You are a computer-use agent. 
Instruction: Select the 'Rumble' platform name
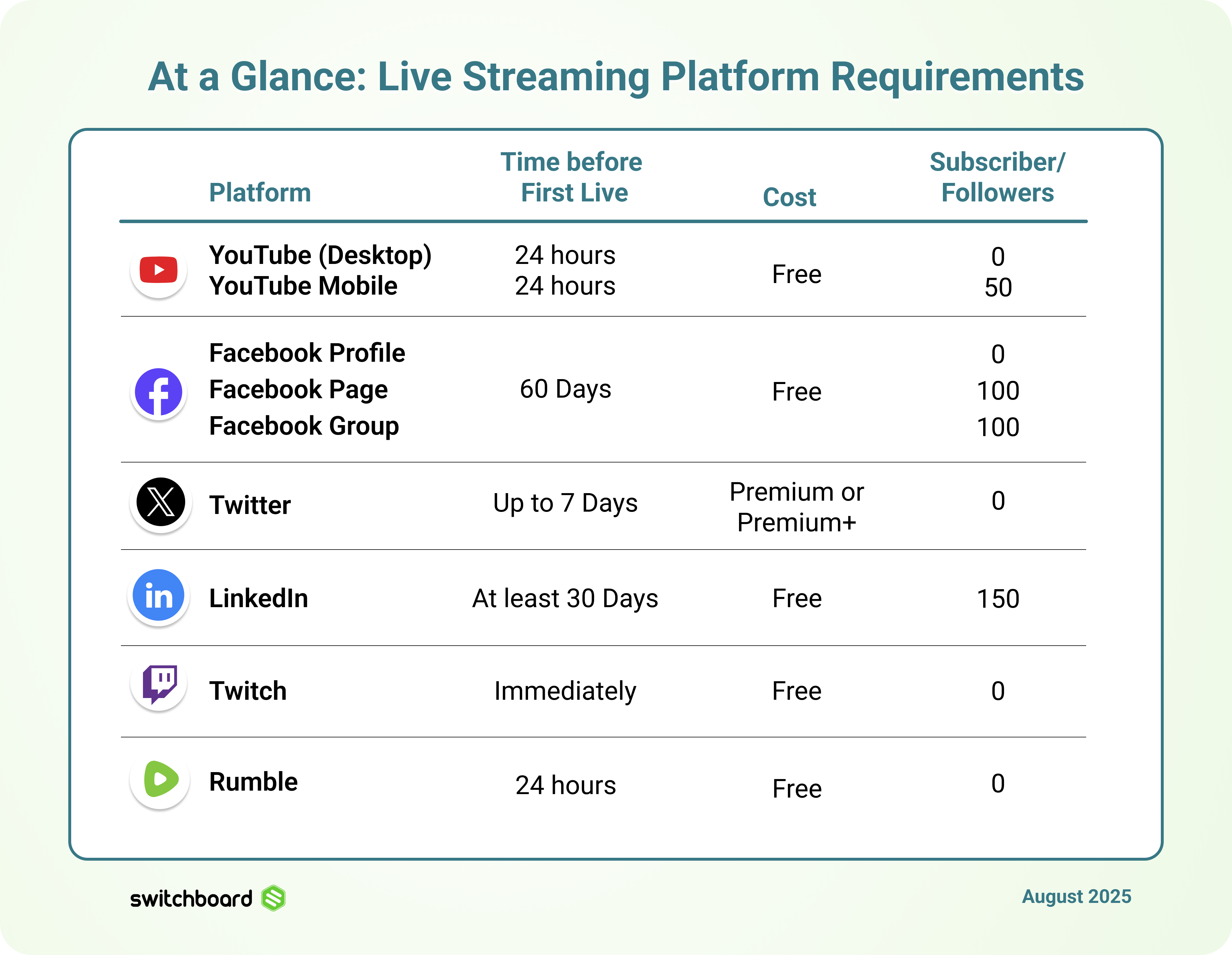coord(253,782)
